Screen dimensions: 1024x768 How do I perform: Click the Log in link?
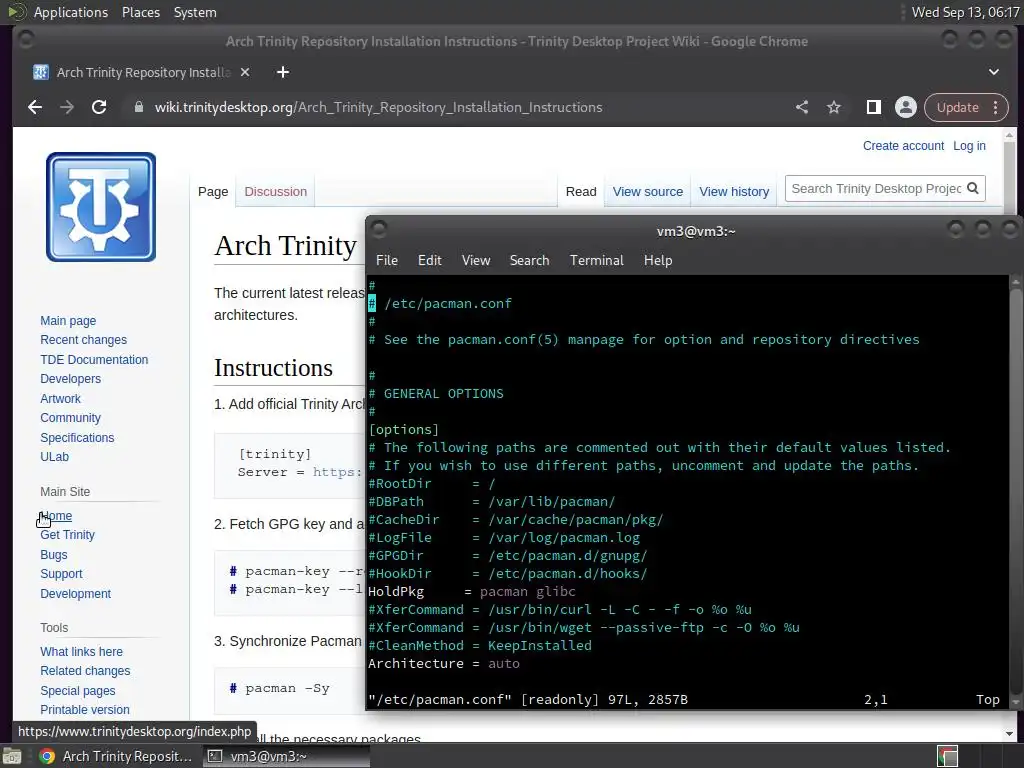point(969,146)
